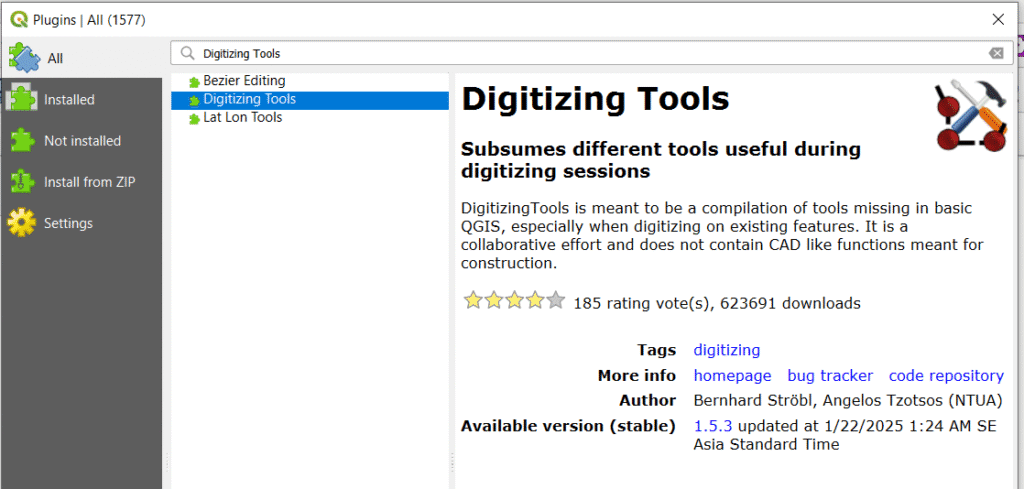1024x489 pixels.
Task: Click the QGIS logo in title bar
Action: [x=20, y=20]
